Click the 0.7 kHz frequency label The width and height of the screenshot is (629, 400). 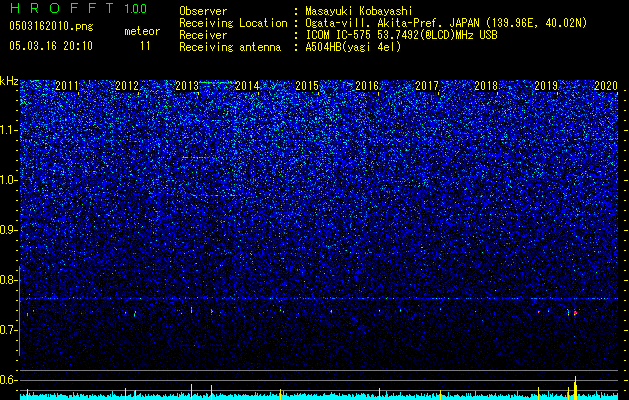pos(9,330)
